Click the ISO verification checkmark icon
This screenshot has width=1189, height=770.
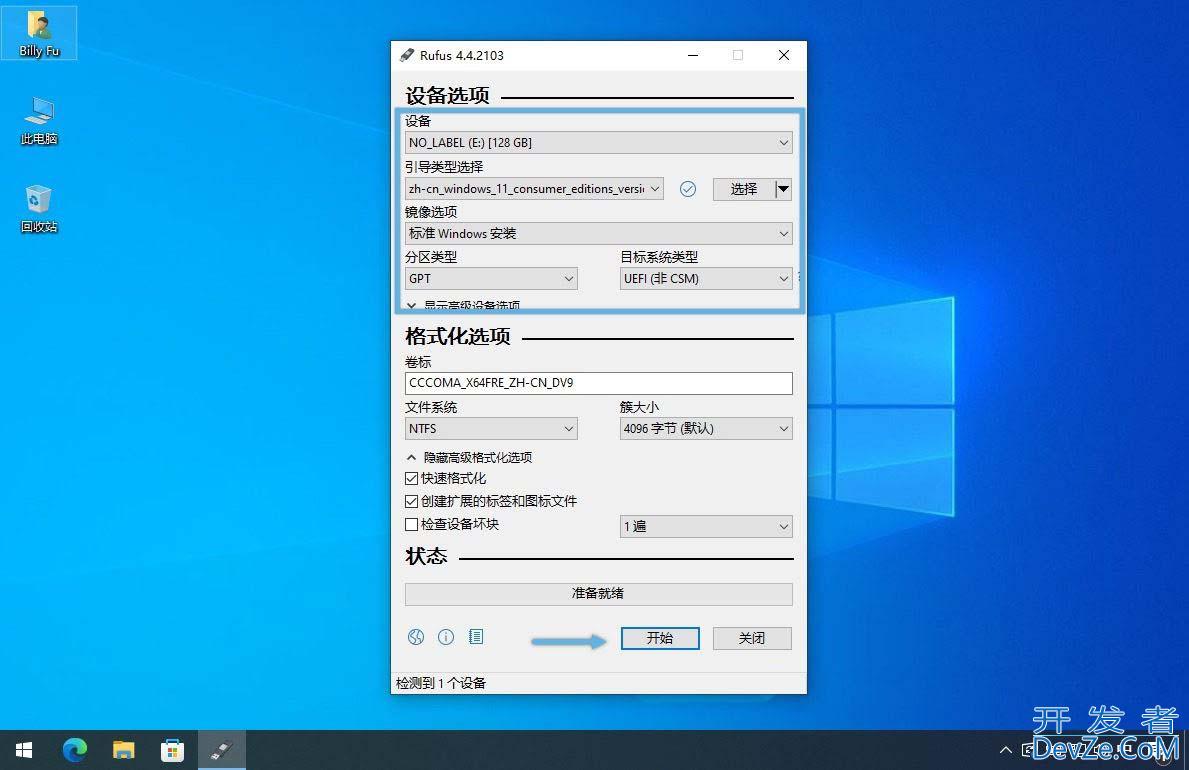(x=688, y=189)
